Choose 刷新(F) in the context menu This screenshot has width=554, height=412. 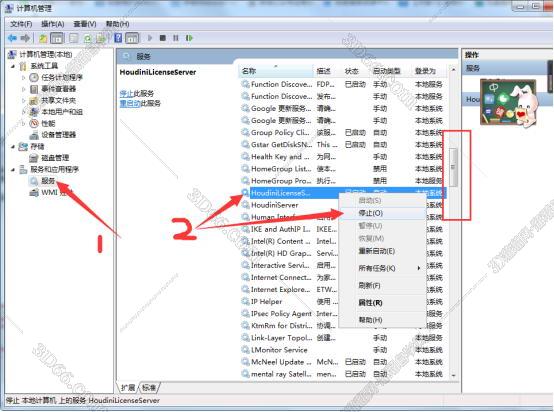pos(382,285)
